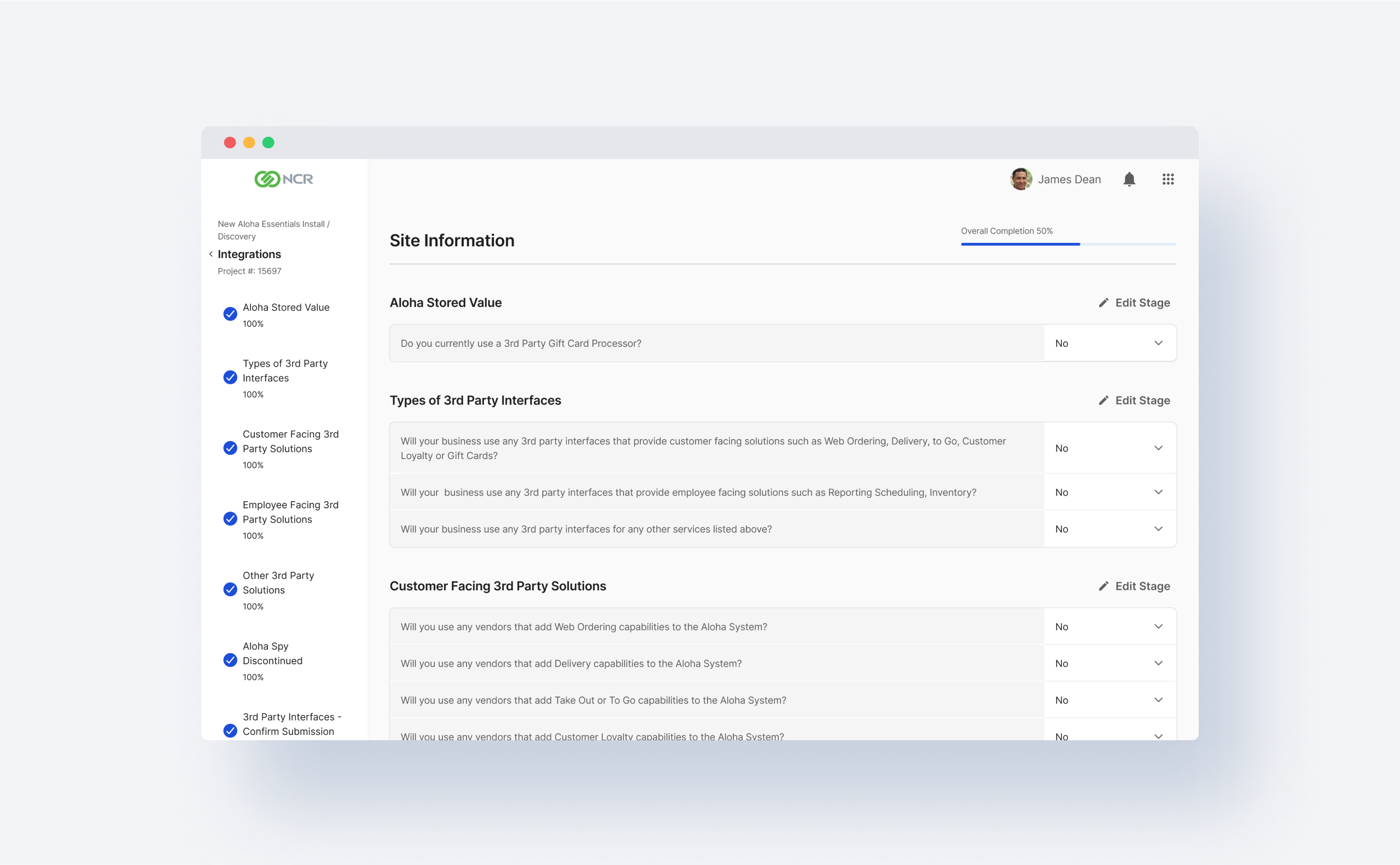Viewport: 1400px width, 865px height.
Task: Open the Gift Card Processor answer dropdown
Action: pos(1109,343)
